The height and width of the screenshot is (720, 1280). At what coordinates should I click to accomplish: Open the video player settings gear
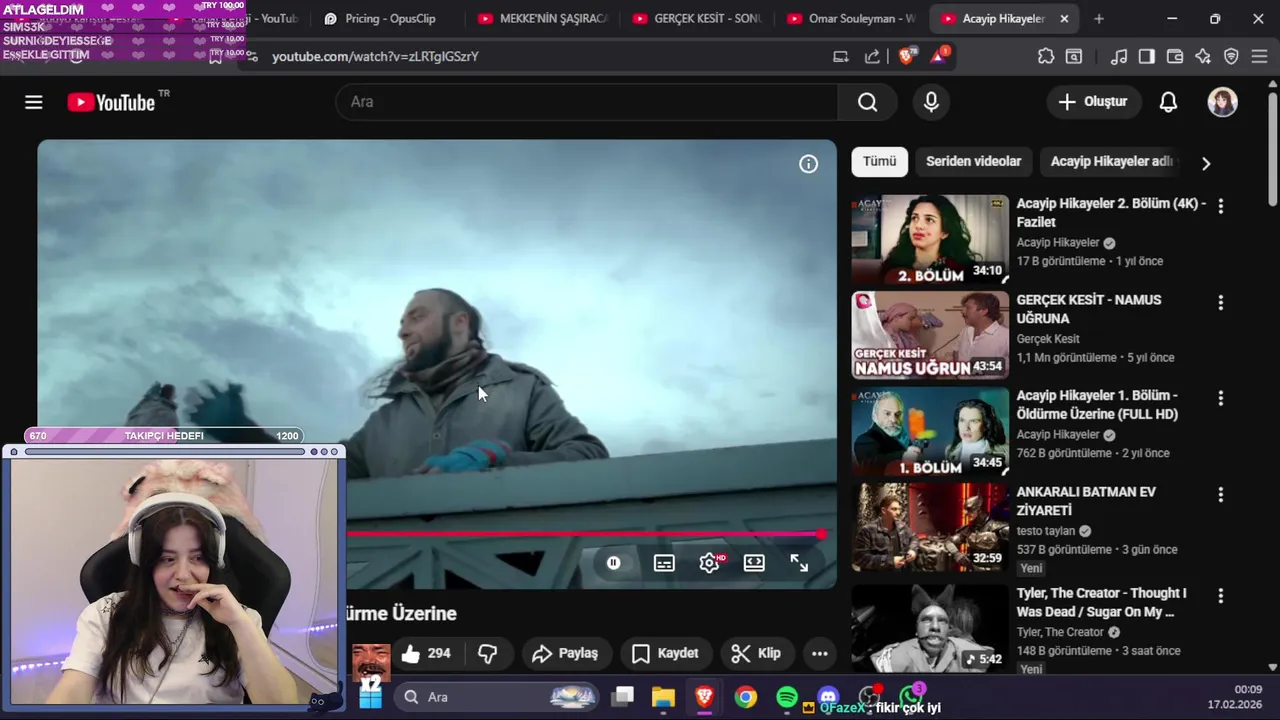tap(710, 563)
